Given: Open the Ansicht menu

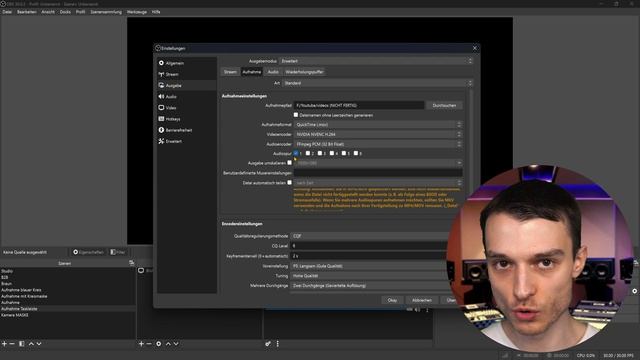Looking at the screenshot, I should click(48, 12).
